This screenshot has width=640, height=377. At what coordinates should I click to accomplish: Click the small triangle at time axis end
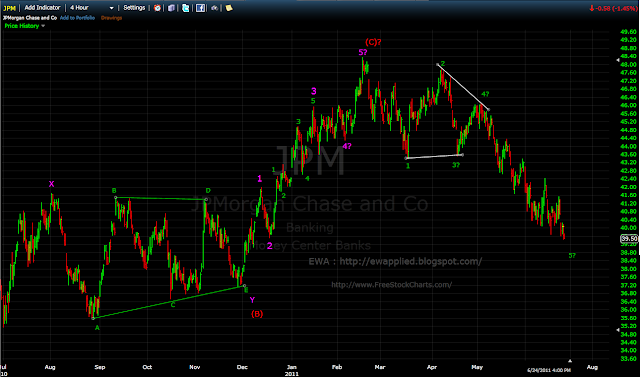pos(570,361)
